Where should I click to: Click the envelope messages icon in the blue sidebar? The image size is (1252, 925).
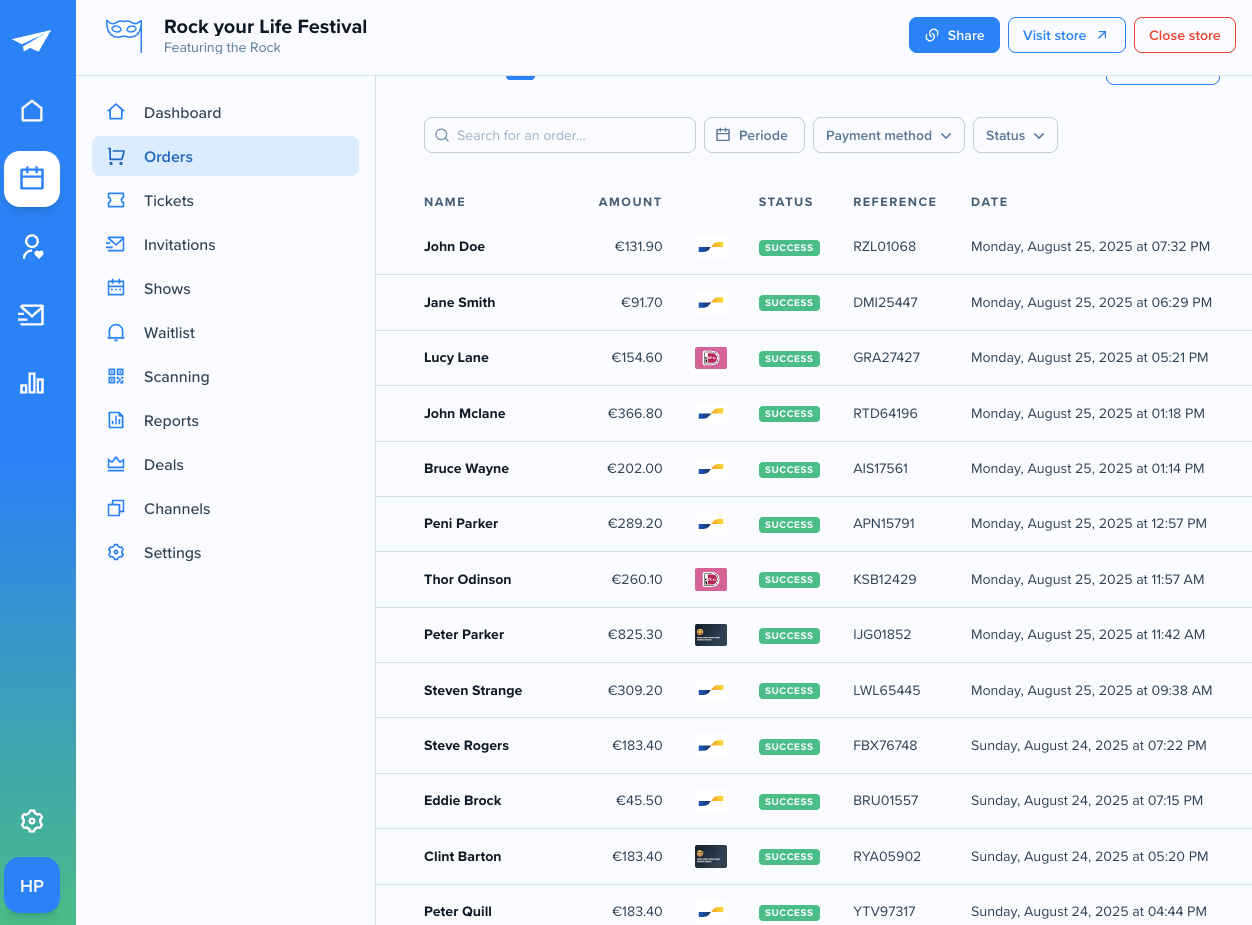pos(31,315)
